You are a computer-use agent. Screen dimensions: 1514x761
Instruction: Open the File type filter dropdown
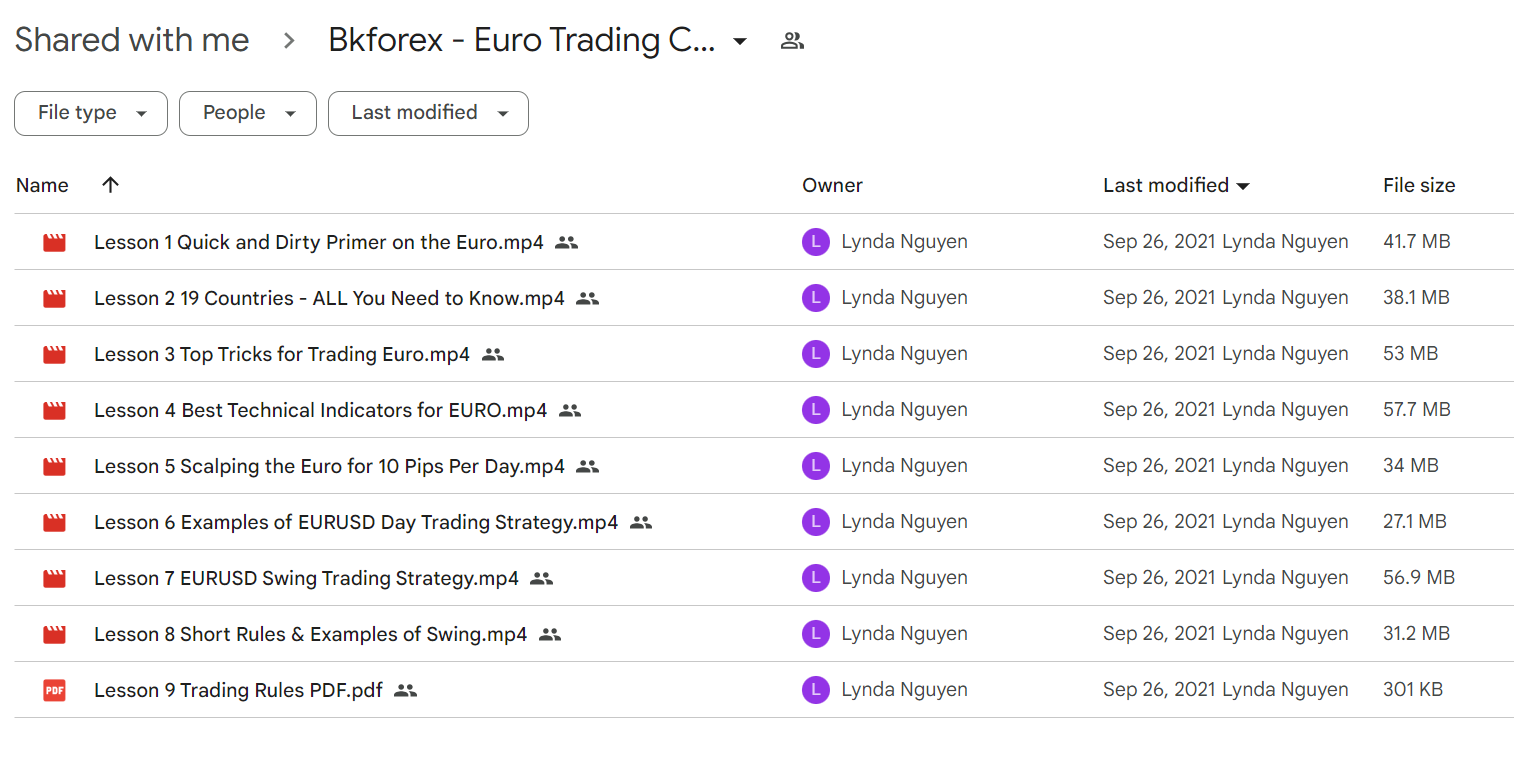[x=91, y=113]
